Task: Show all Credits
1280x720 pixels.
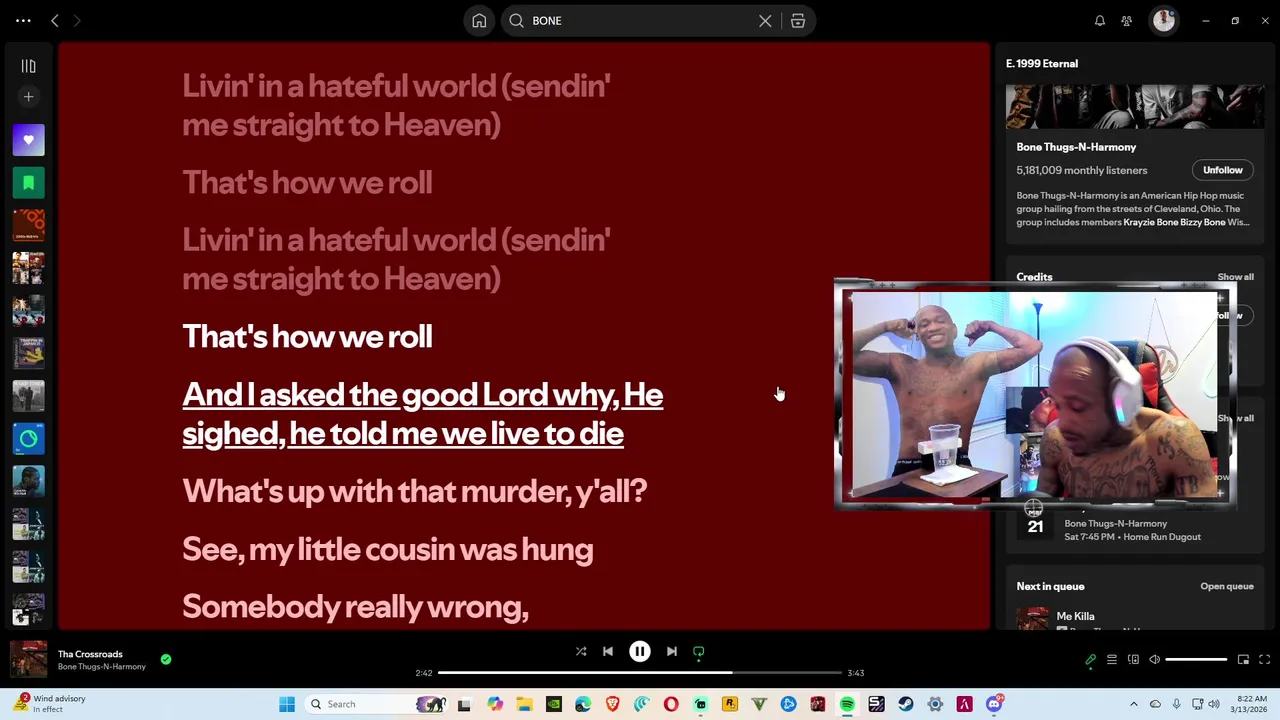Action: click(x=1235, y=277)
